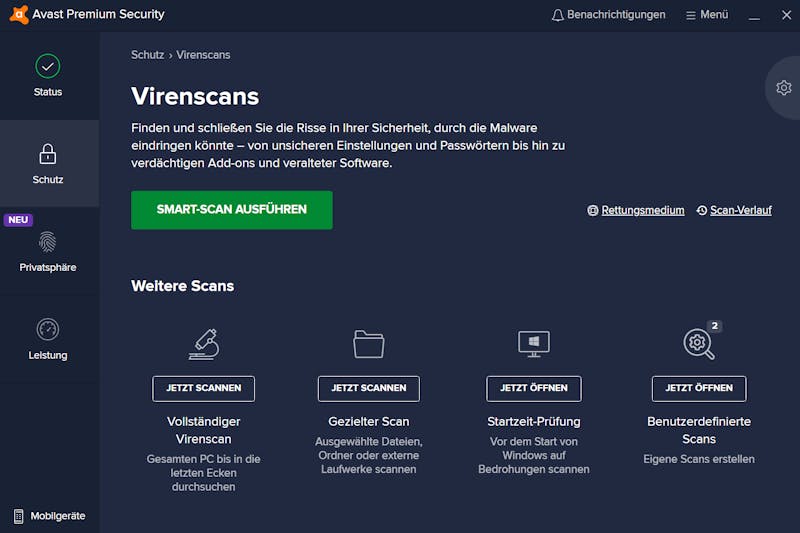The image size is (800, 533).
Task: Click JETZT ÖFFNEN for Benutzerdefinierte Scans
Action: point(699,389)
